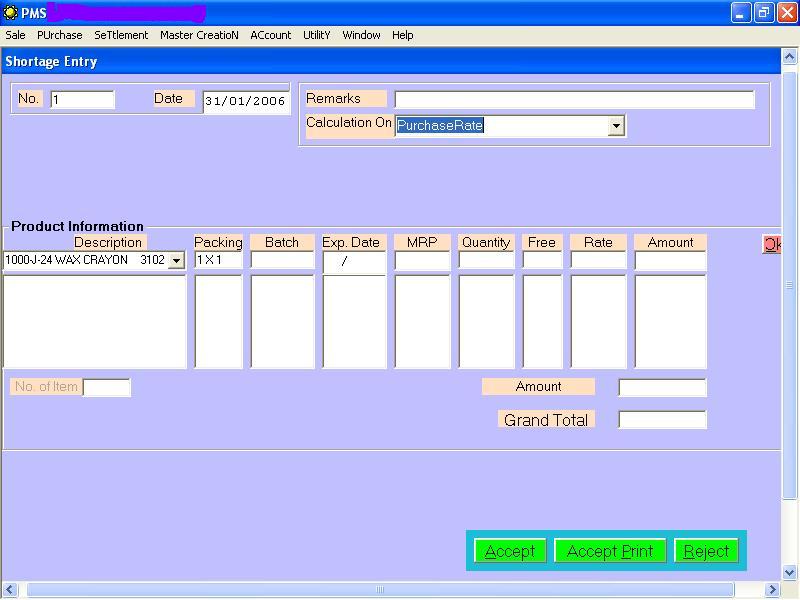Restore down the PMS window
Image resolution: width=800 pixels, height=600 pixels.
[764, 13]
